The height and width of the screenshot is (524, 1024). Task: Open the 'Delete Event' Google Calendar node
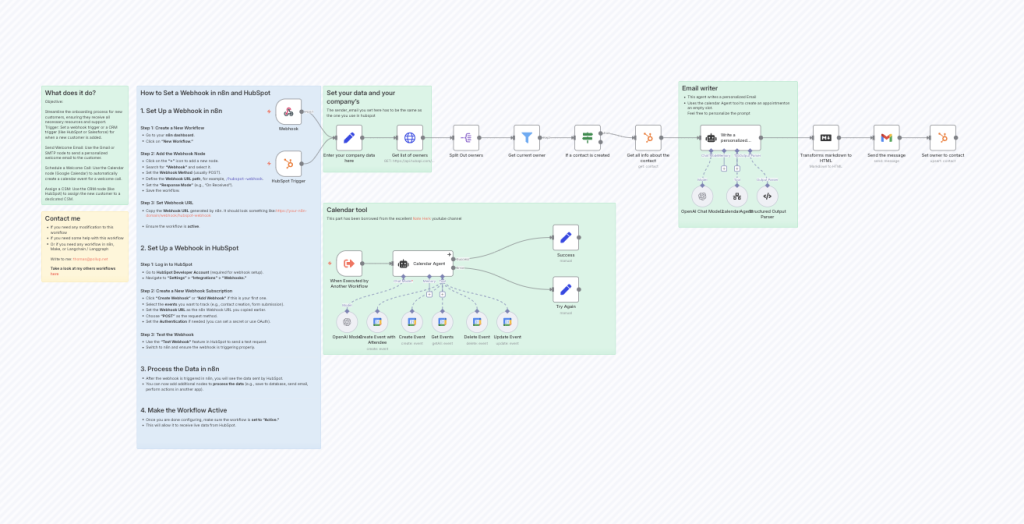477,321
